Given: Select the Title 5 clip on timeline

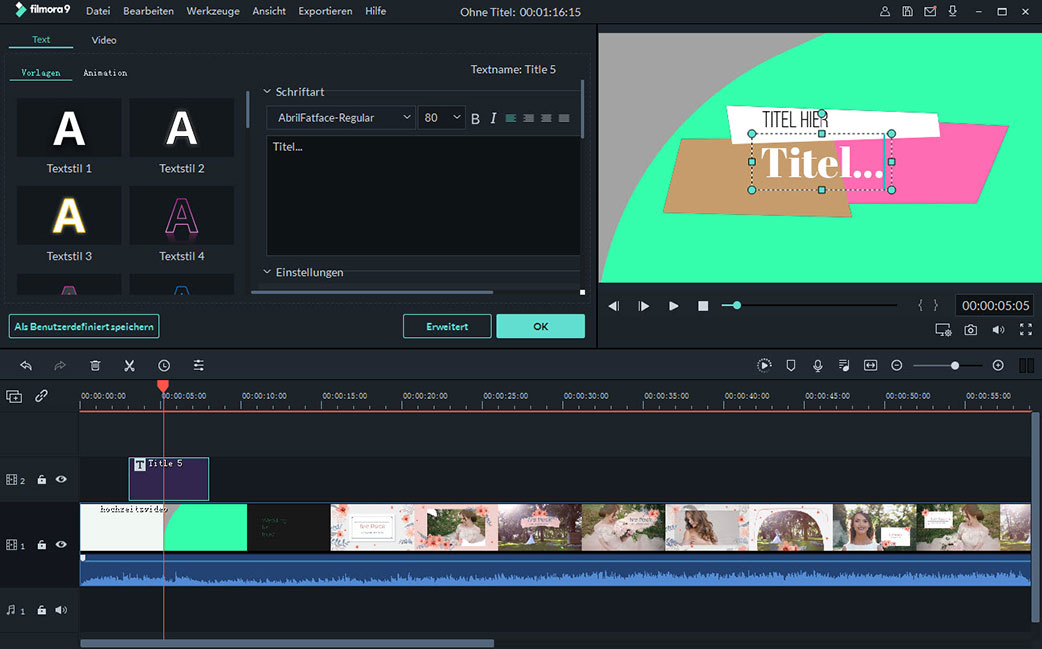Looking at the screenshot, I should (x=169, y=478).
